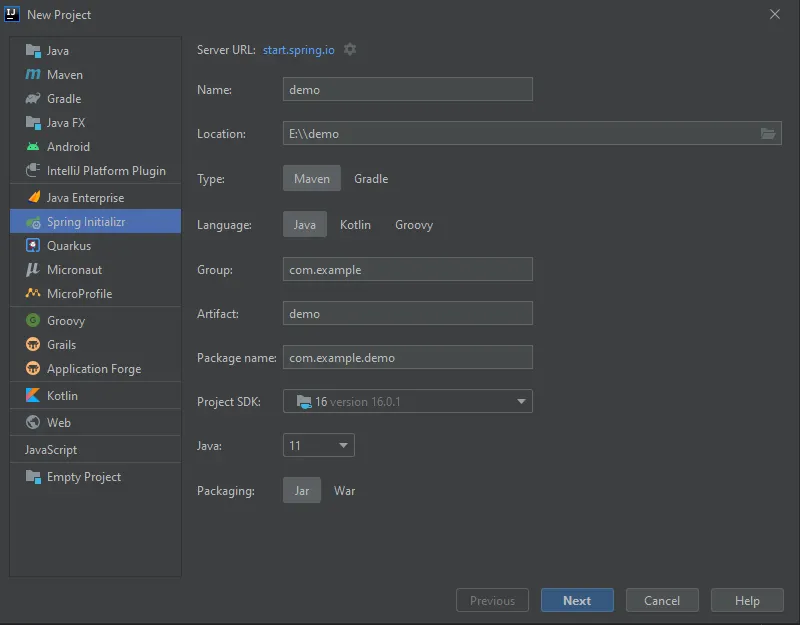The width and height of the screenshot is (800, 625).
Task: Choose Groovy as the language option
Action: coord(414,224)
